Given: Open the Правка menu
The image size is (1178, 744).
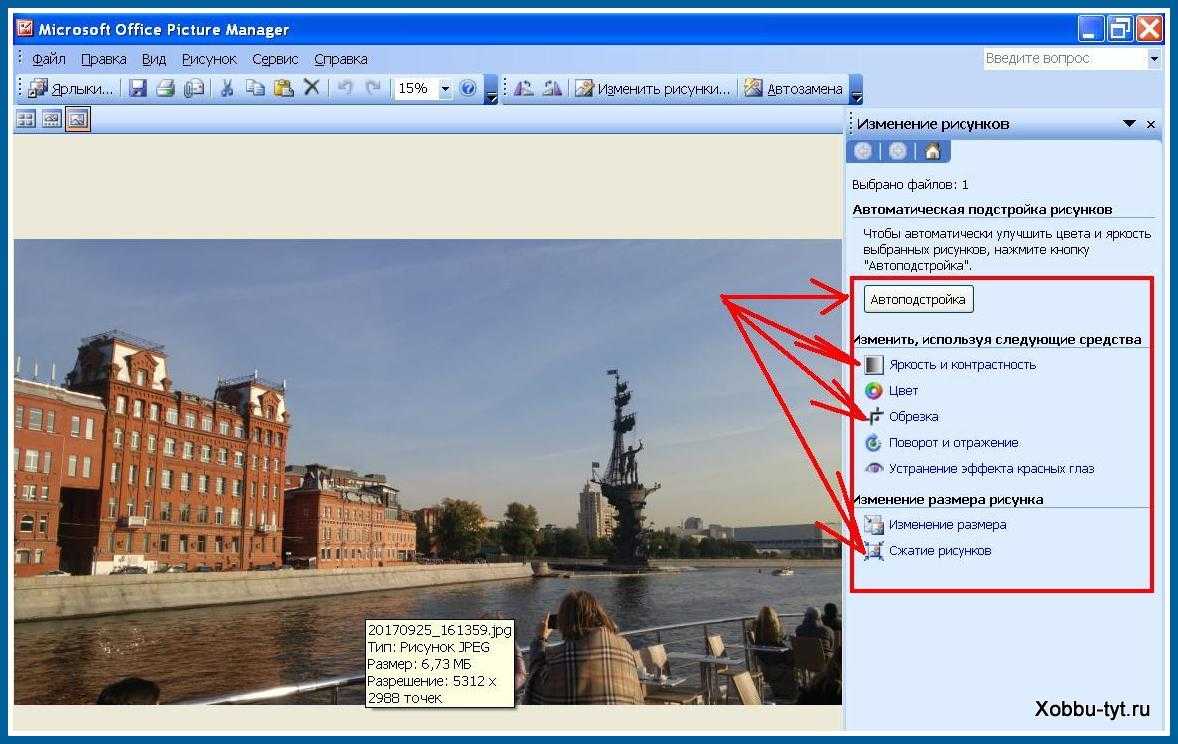Looking at the screenshot, I should (x=104, y=59).
